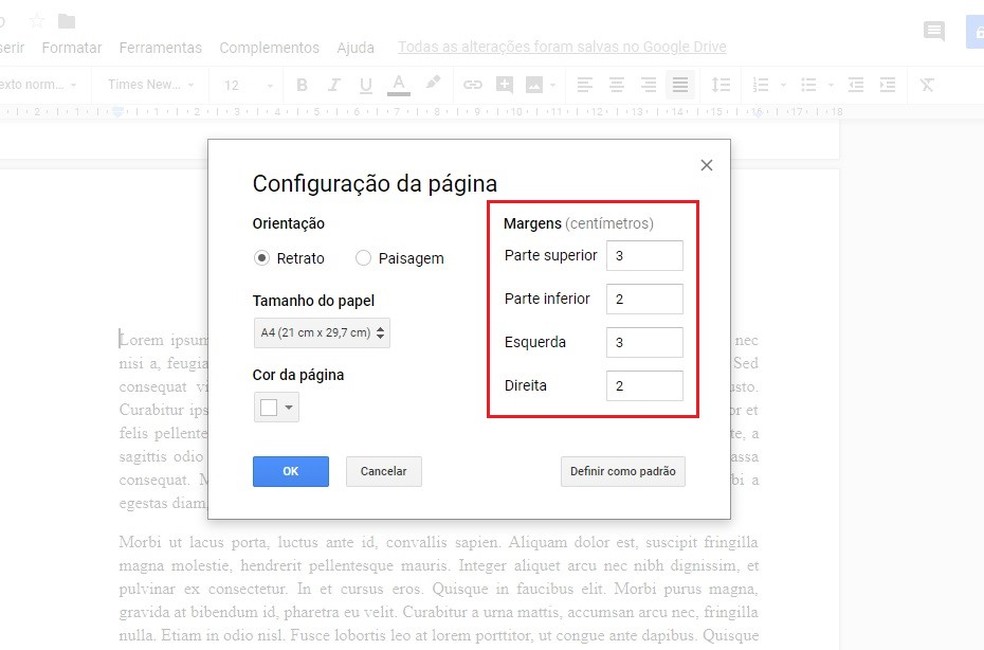Open the Formatar menu
The height and width of the screenshot is (650, 984).
pyautogui.click(x=71, y=47)
